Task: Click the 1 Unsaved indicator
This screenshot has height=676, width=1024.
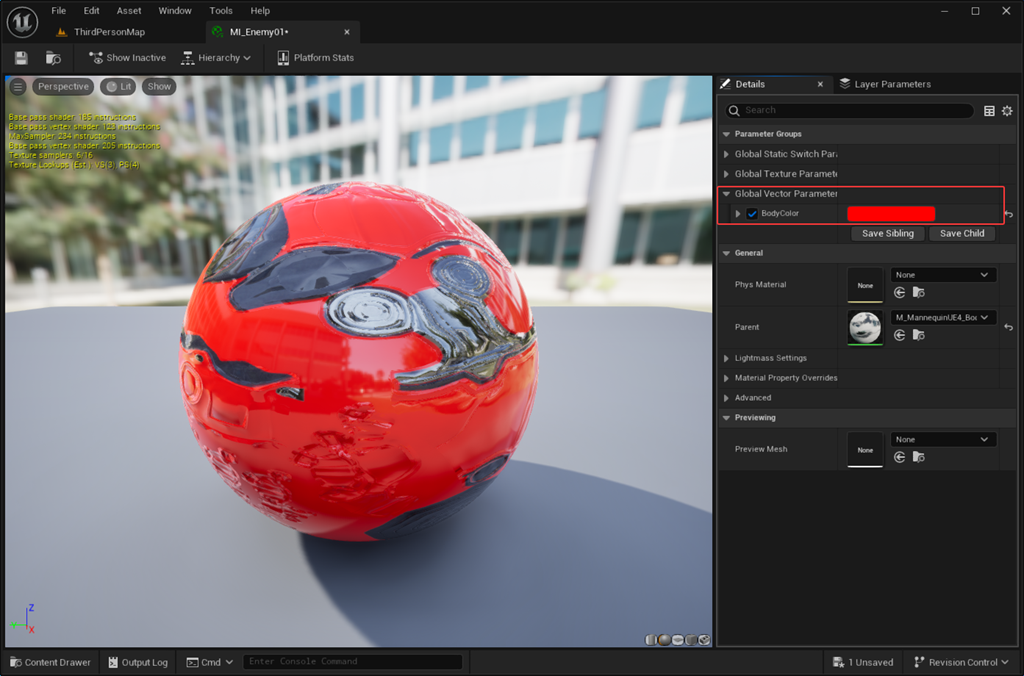Action: pos(863,662)
